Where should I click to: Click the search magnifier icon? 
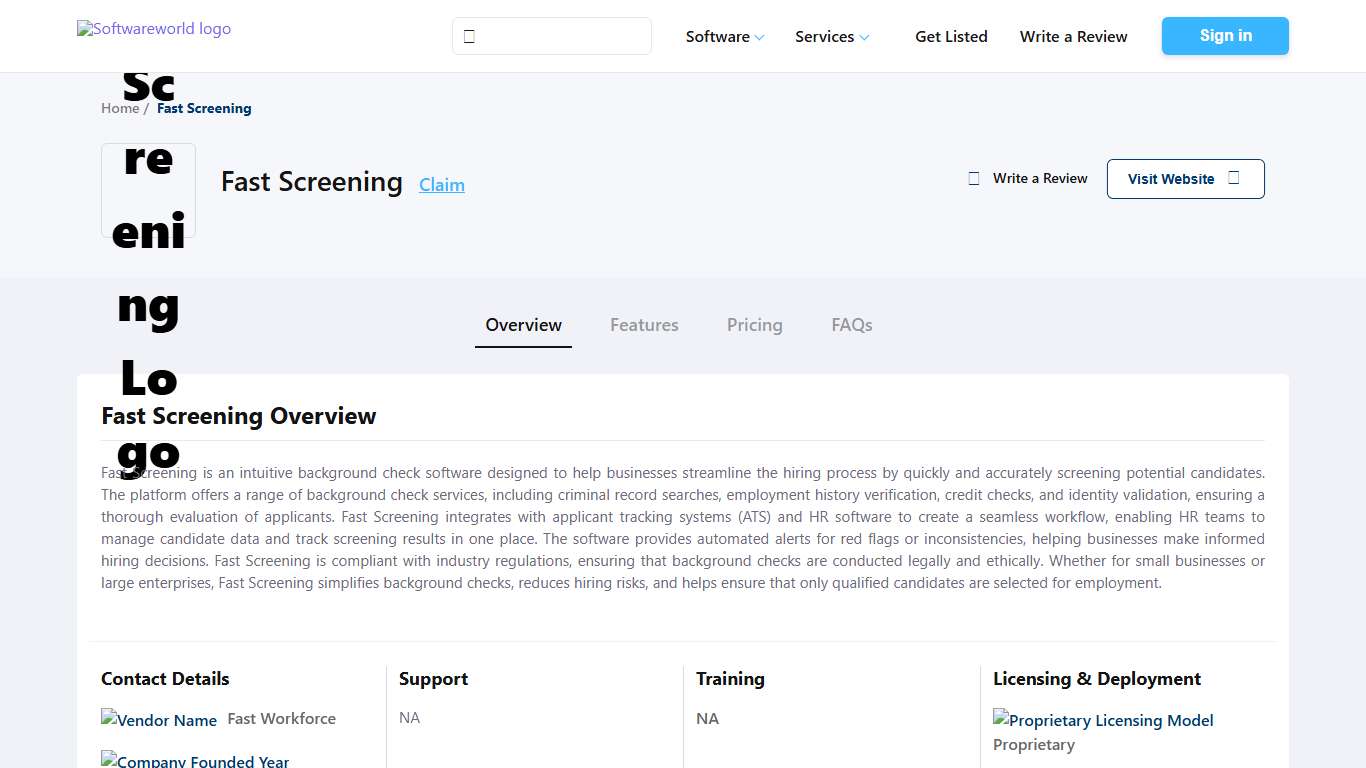469,35
